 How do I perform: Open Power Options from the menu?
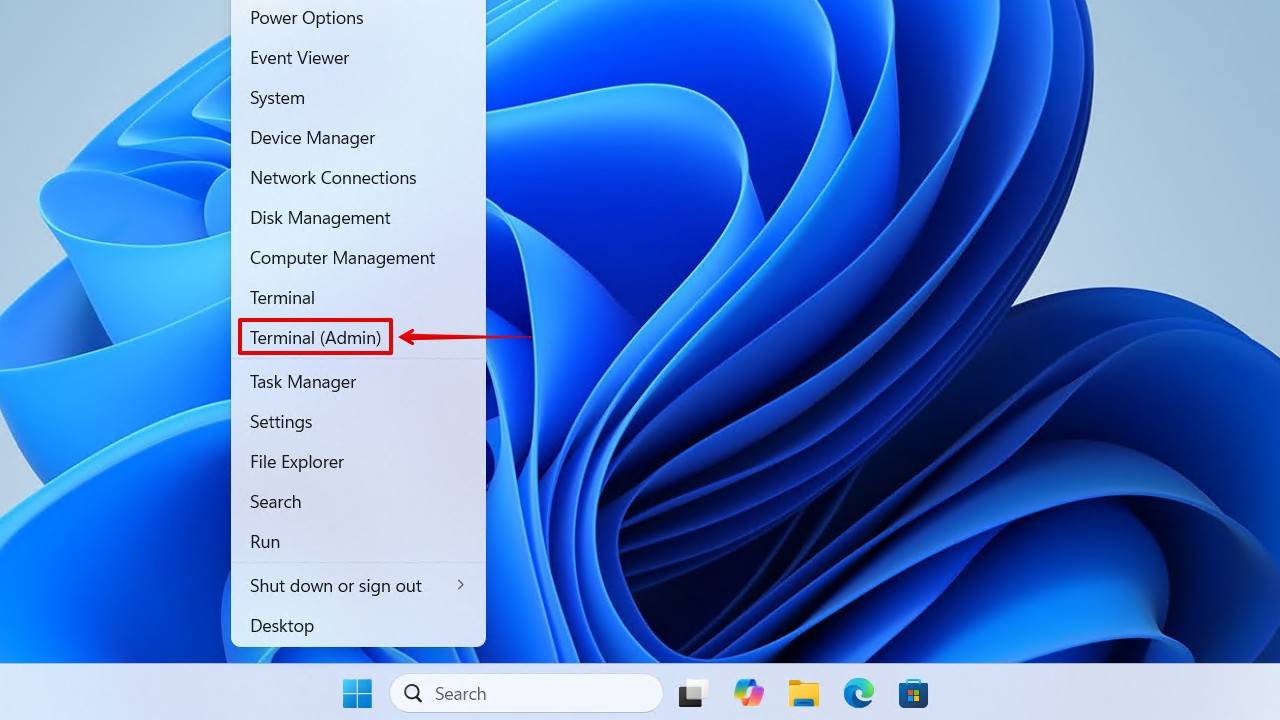coord(306,18)
